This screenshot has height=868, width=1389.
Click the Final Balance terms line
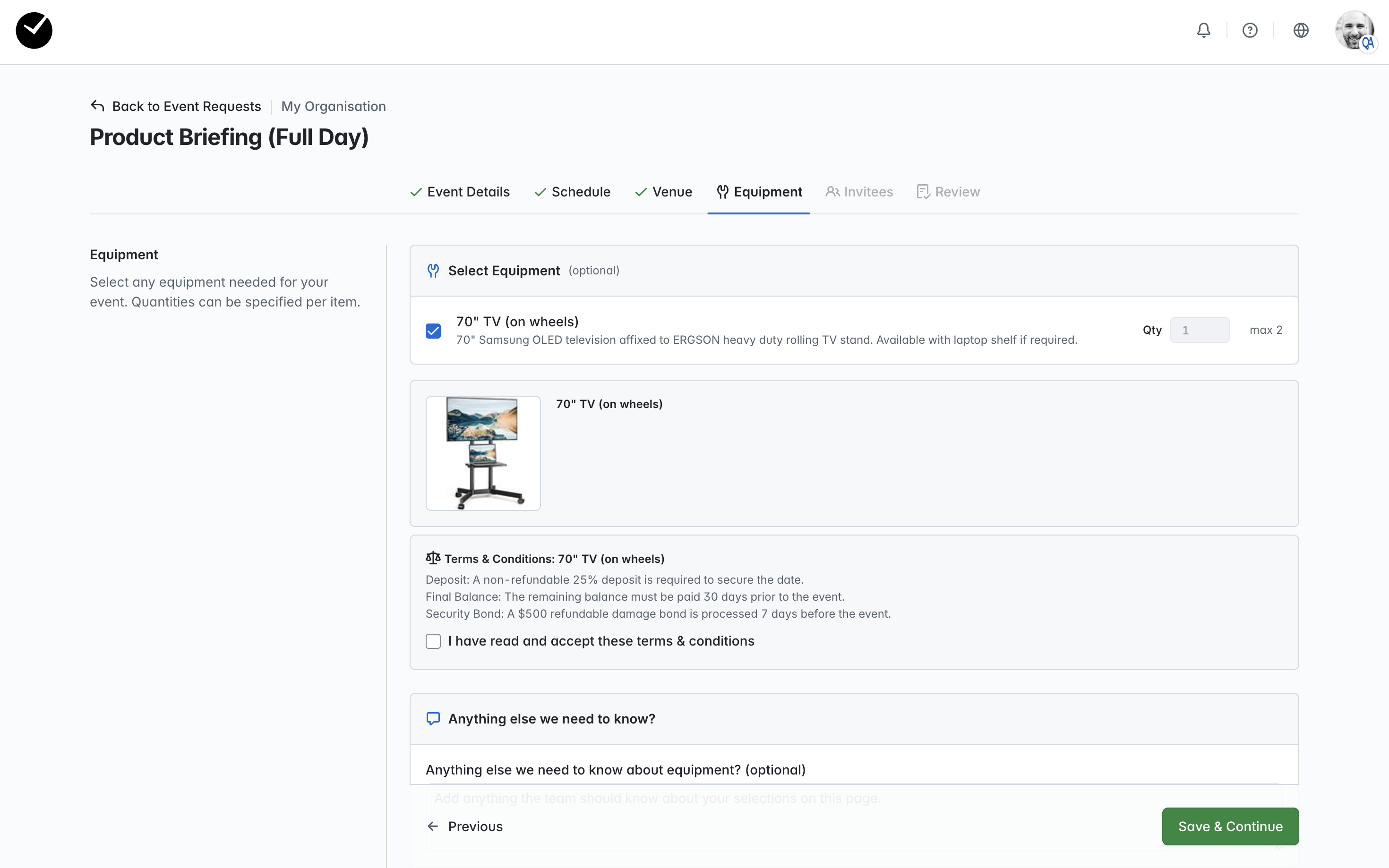point(635,597)
